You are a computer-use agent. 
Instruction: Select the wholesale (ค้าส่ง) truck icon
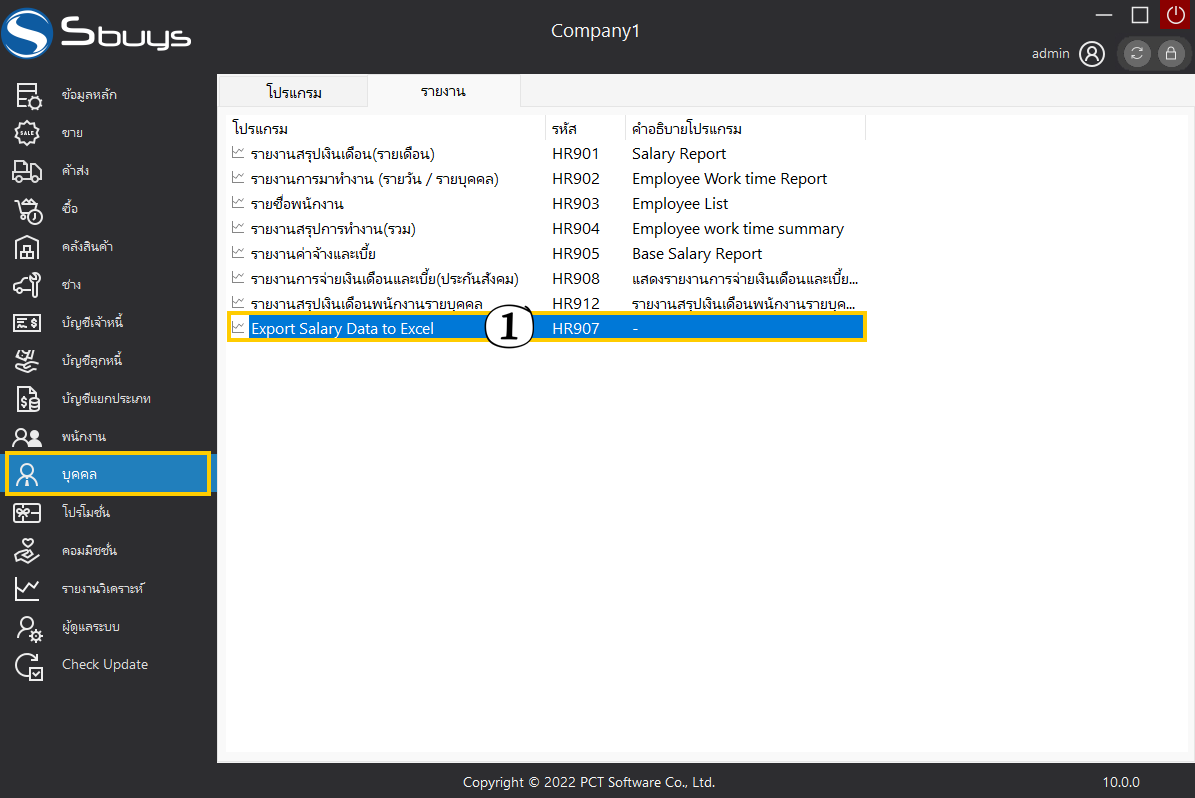(x=27, y=171)
